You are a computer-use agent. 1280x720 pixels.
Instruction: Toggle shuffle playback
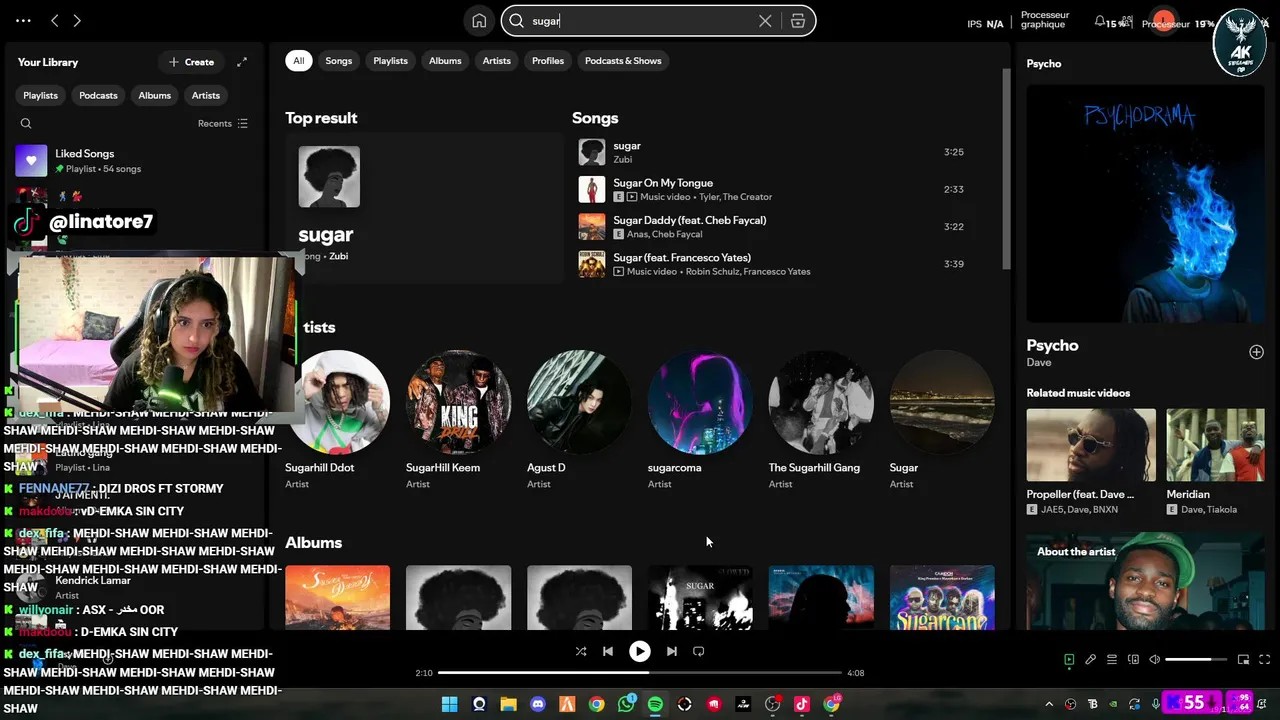pos(581,651)
